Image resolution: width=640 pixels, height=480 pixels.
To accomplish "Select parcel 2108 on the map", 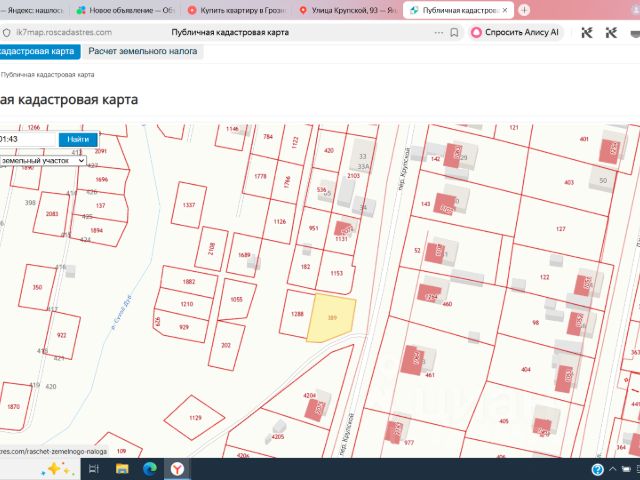I will 211,249.
